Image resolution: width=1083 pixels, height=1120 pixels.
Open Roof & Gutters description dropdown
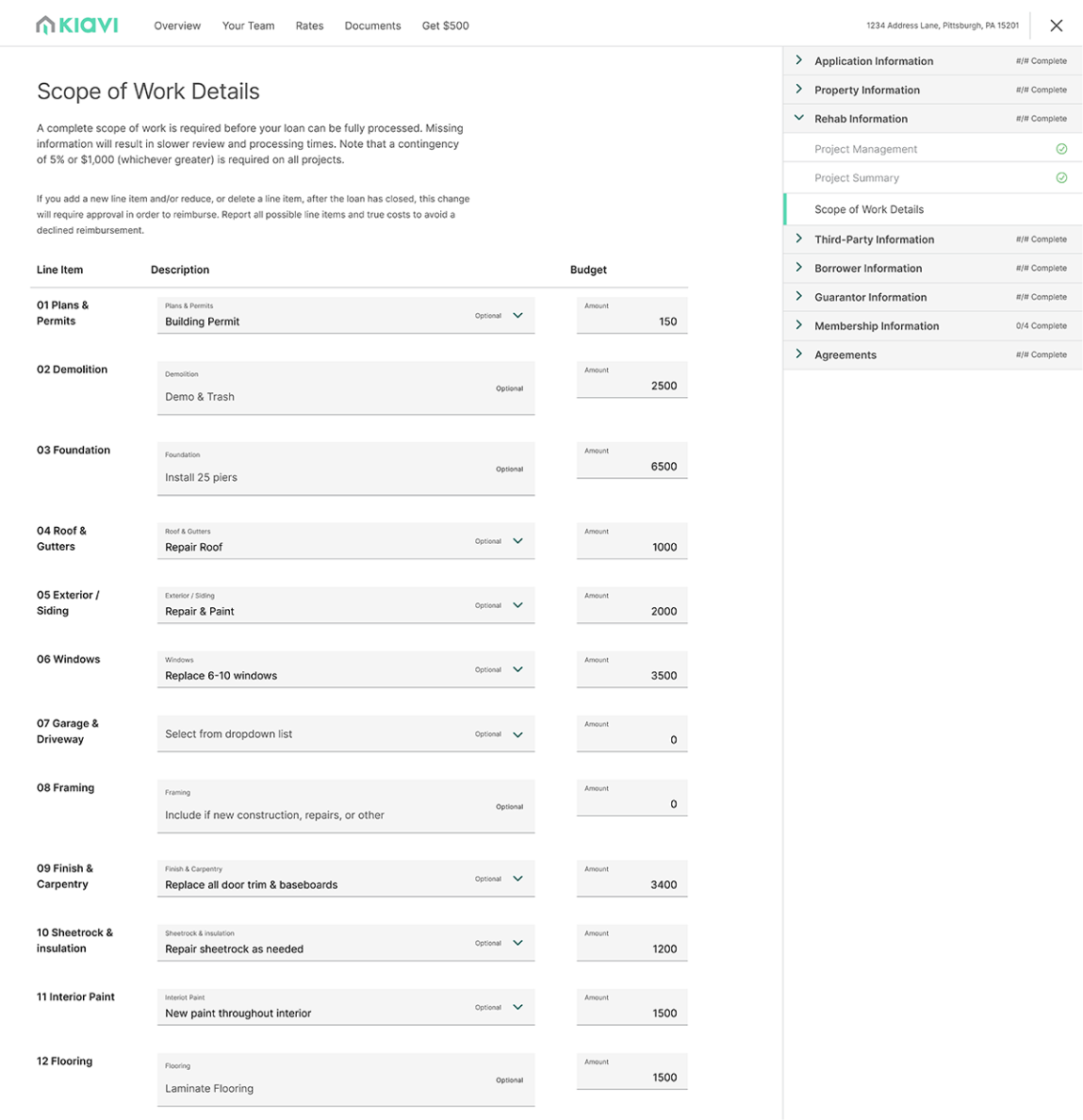[346, 541]
